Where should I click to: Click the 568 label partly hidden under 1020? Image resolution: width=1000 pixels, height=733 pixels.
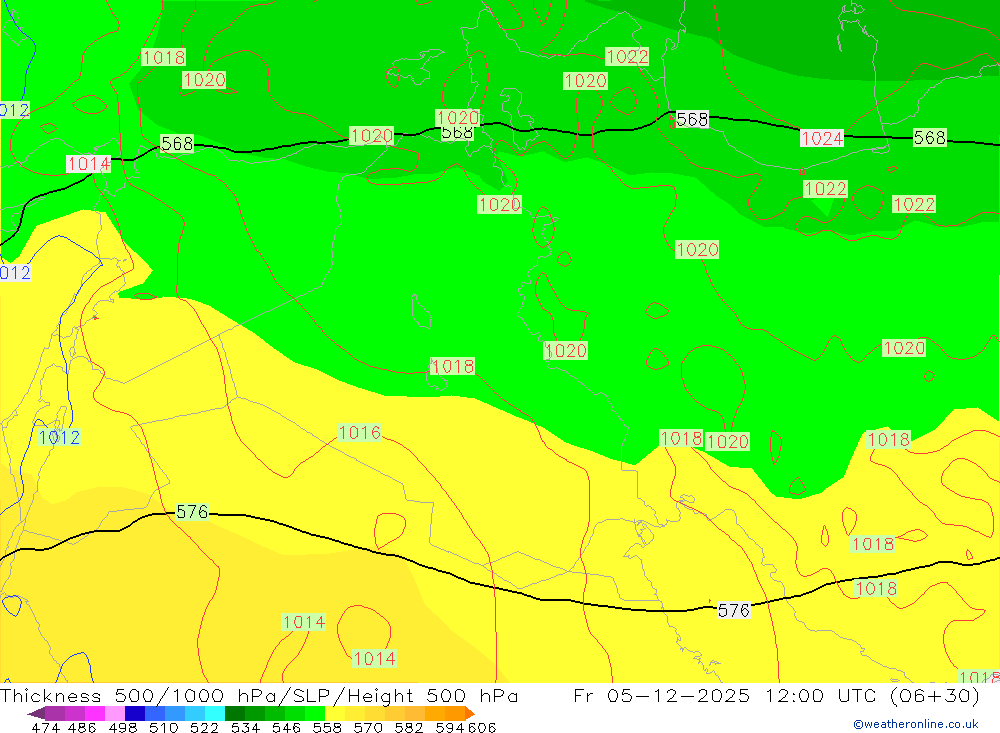click(457, 133)
